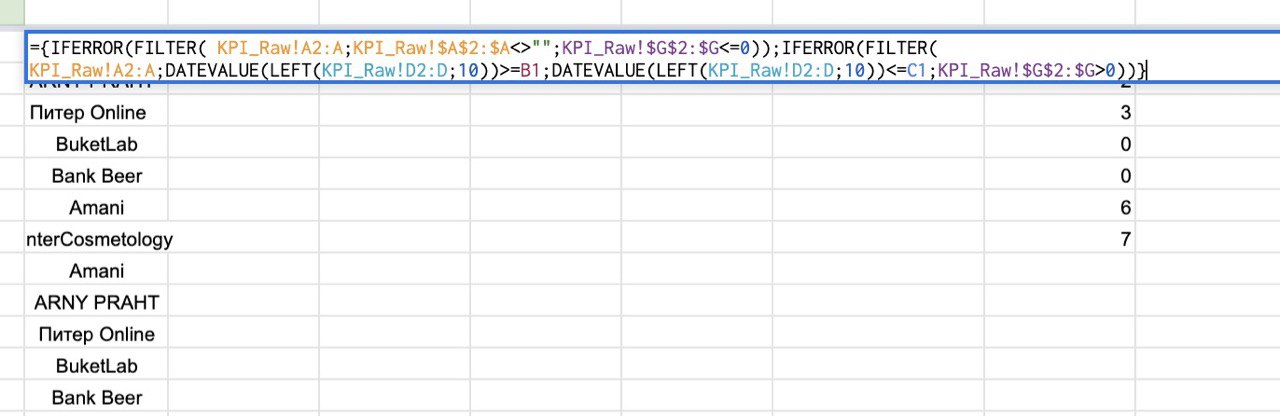The image size is (1280, 416).
Task: Select the Amani cell in the row with 6
Action: pos(97,208)
